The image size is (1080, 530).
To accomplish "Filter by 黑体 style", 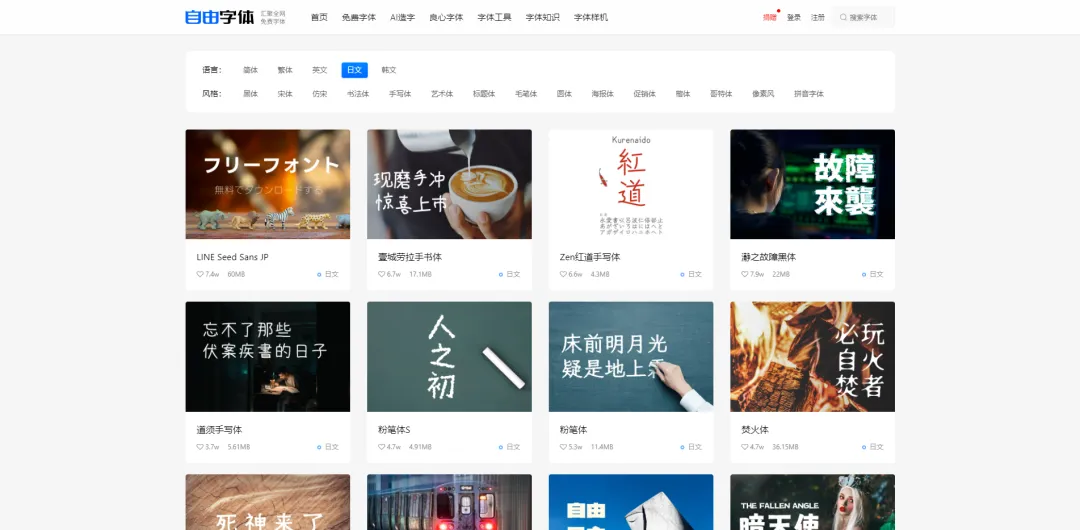I will [x=250, y=94].
